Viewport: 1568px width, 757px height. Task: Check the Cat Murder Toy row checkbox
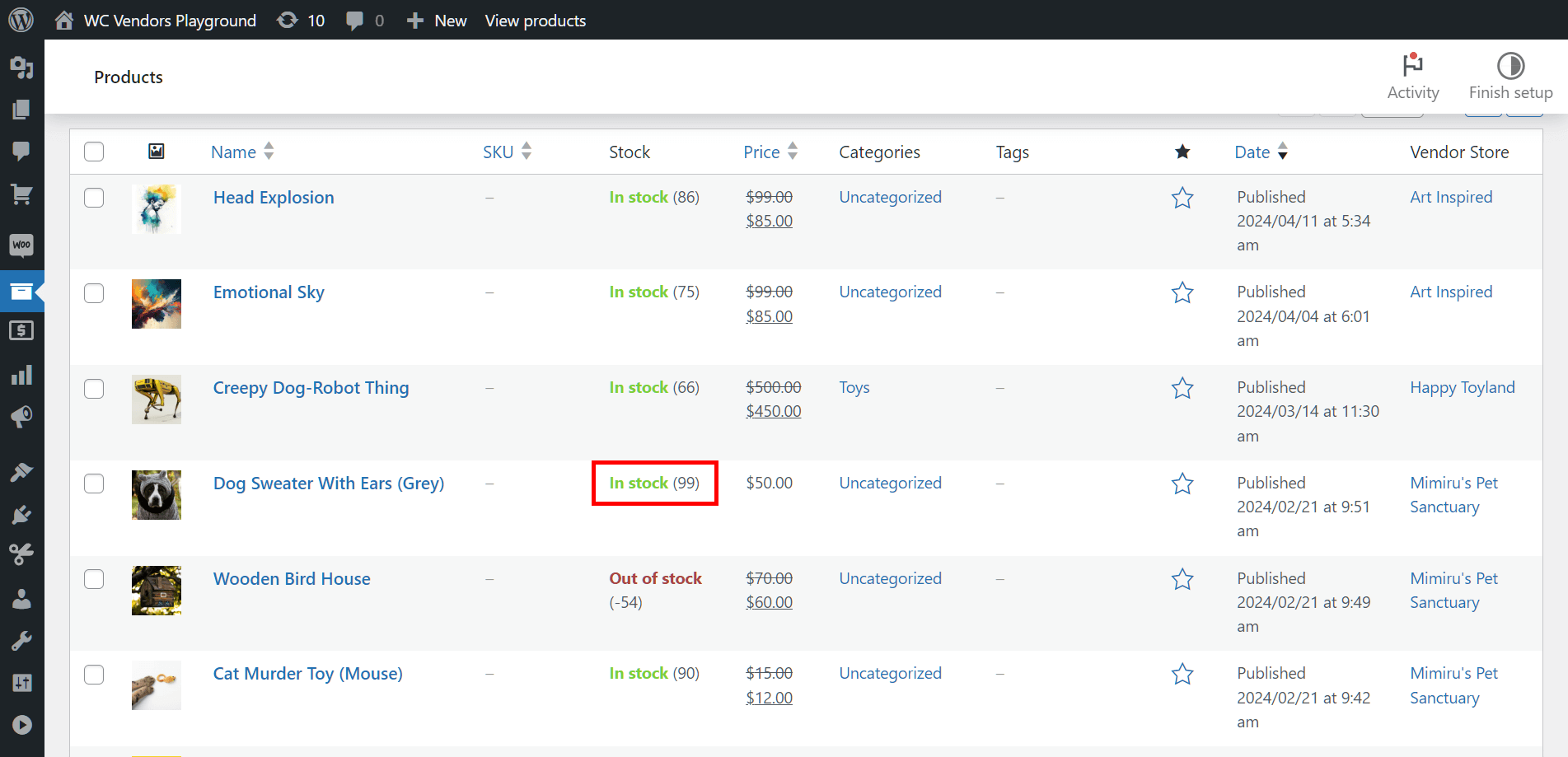pos(94,675)
